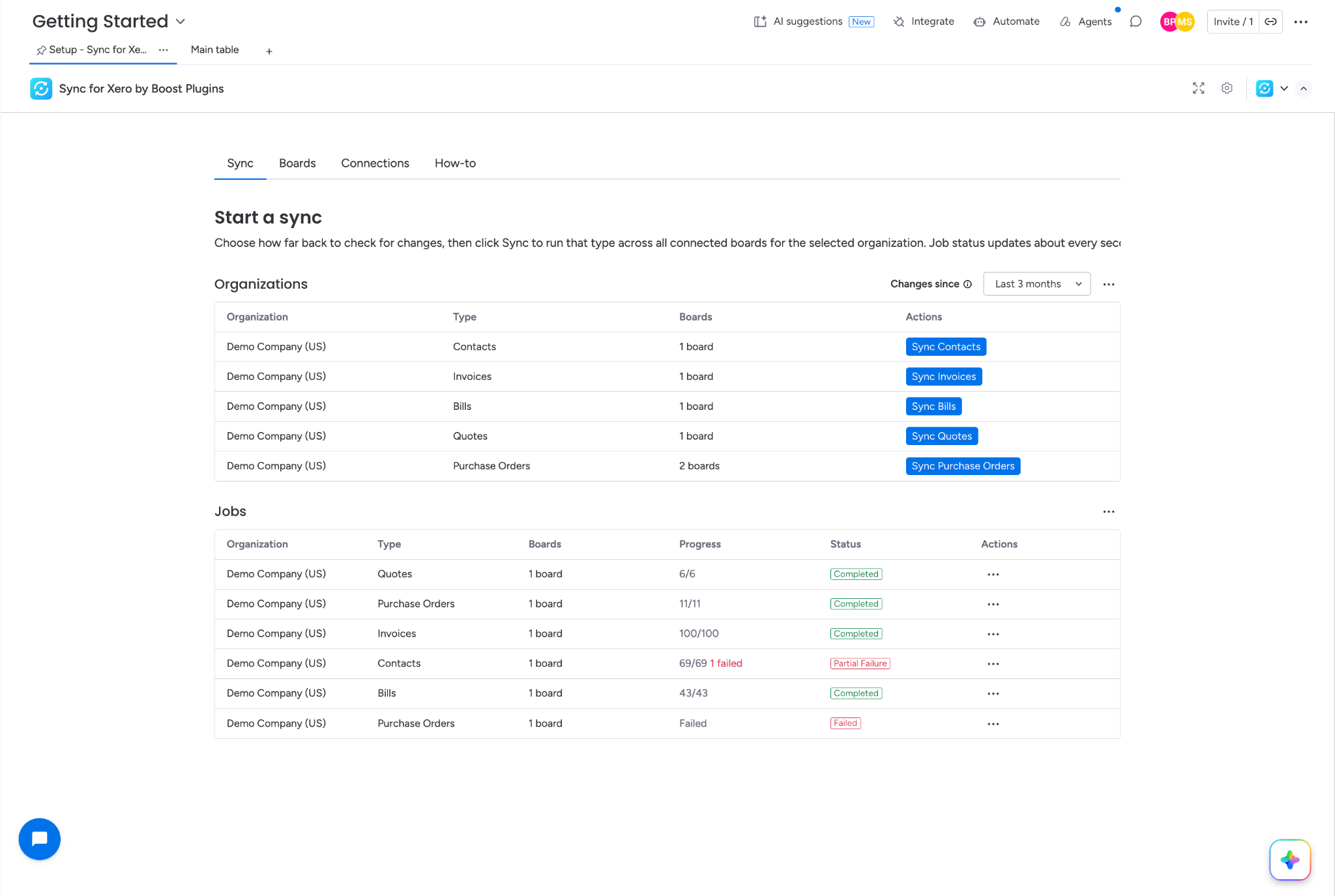Open actions menu for the Failed job
1335x896 pixels.
click(x=993, y=723)
